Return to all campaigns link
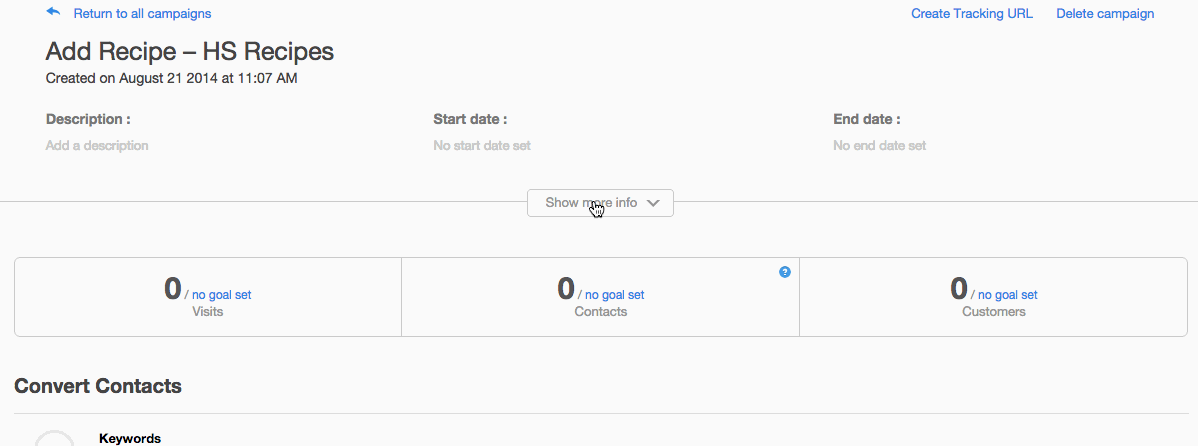This screenshot has width=1198, height=446. [142, 14]
